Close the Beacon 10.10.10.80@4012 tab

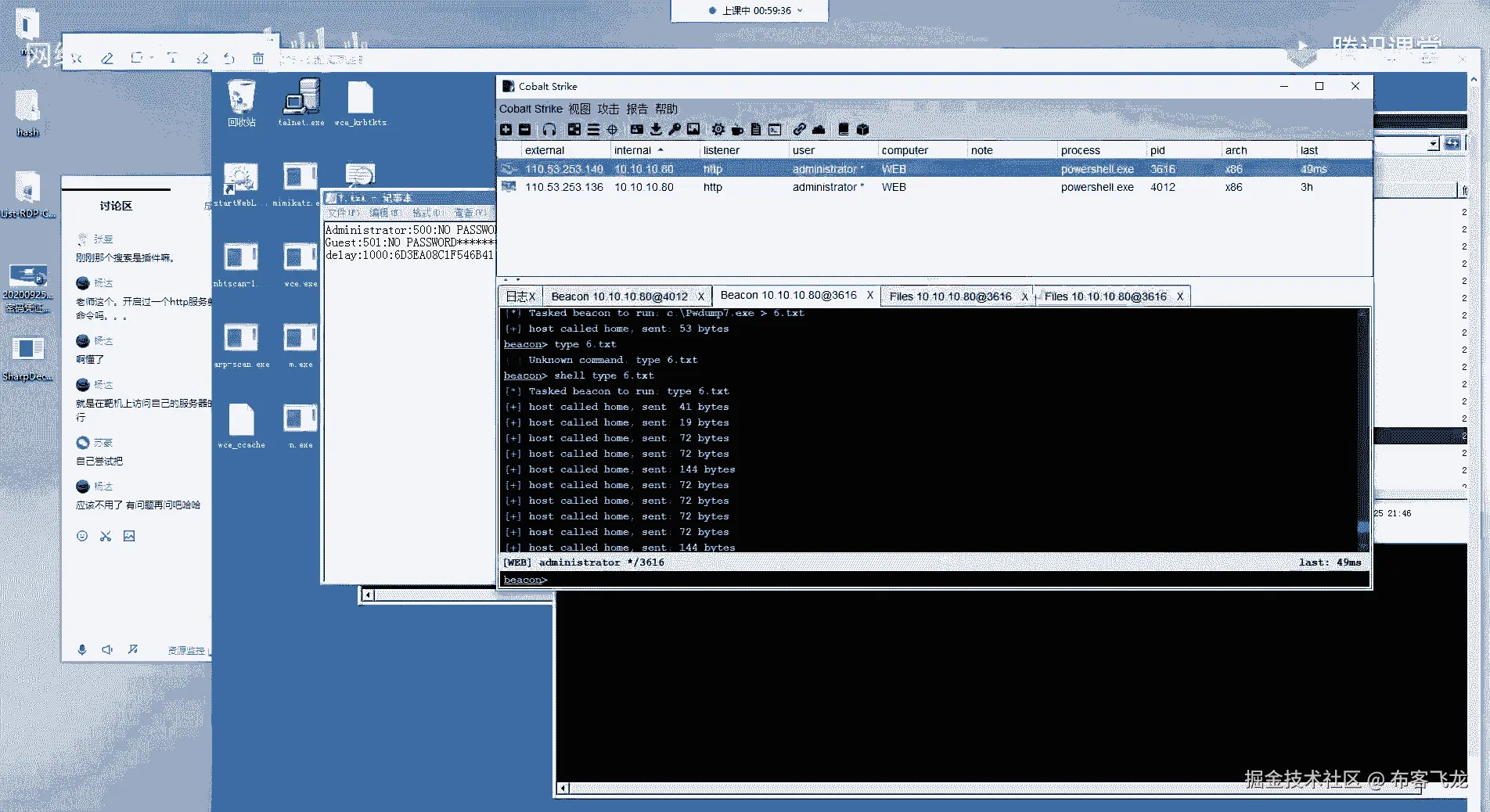tap(701, 296)
